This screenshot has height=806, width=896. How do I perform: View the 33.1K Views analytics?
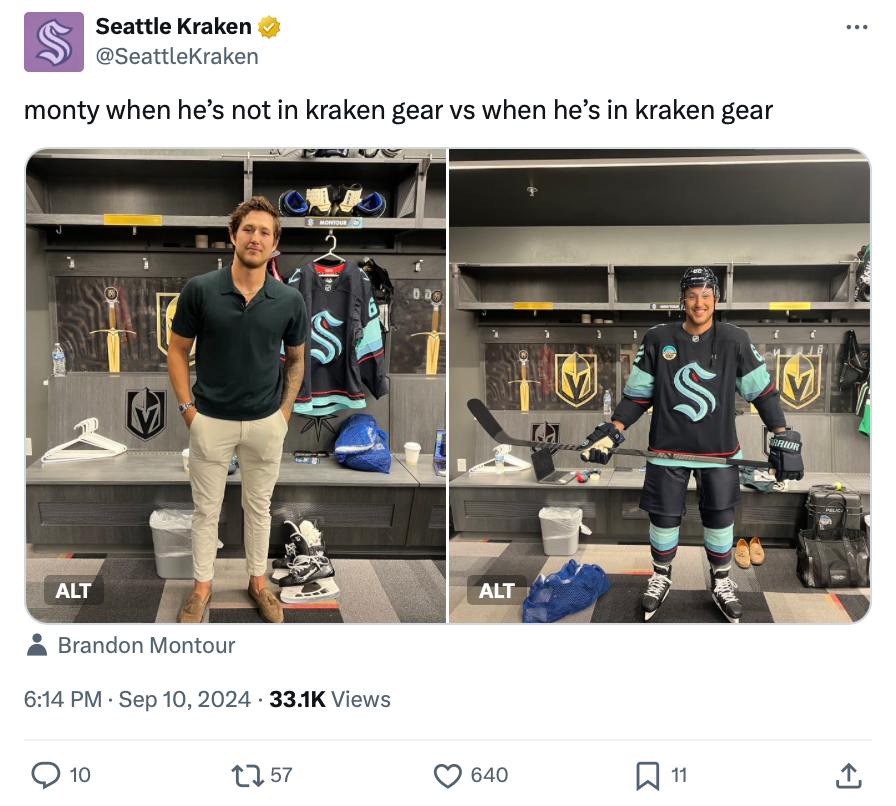pos(330,699)
